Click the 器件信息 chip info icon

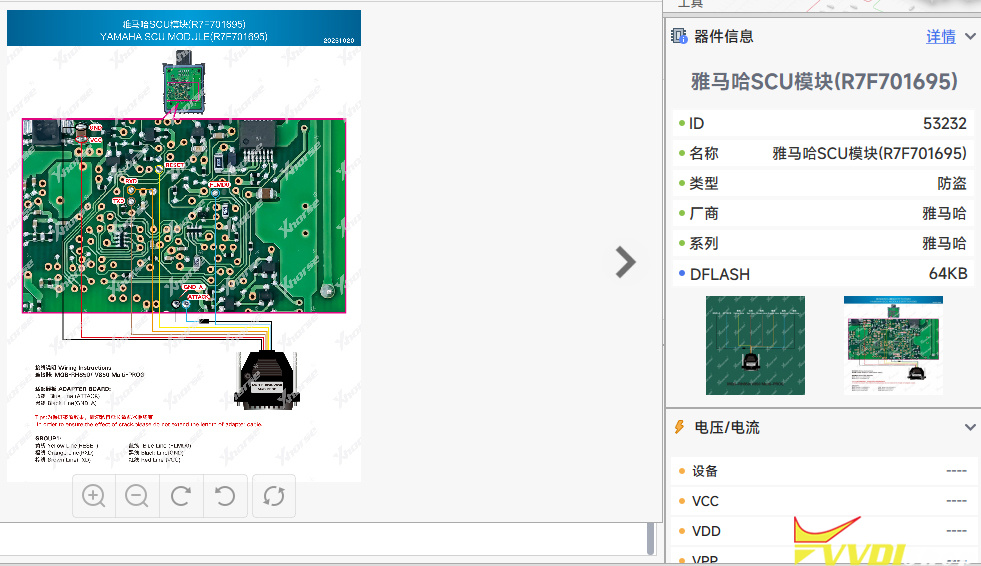coord(678,37)
